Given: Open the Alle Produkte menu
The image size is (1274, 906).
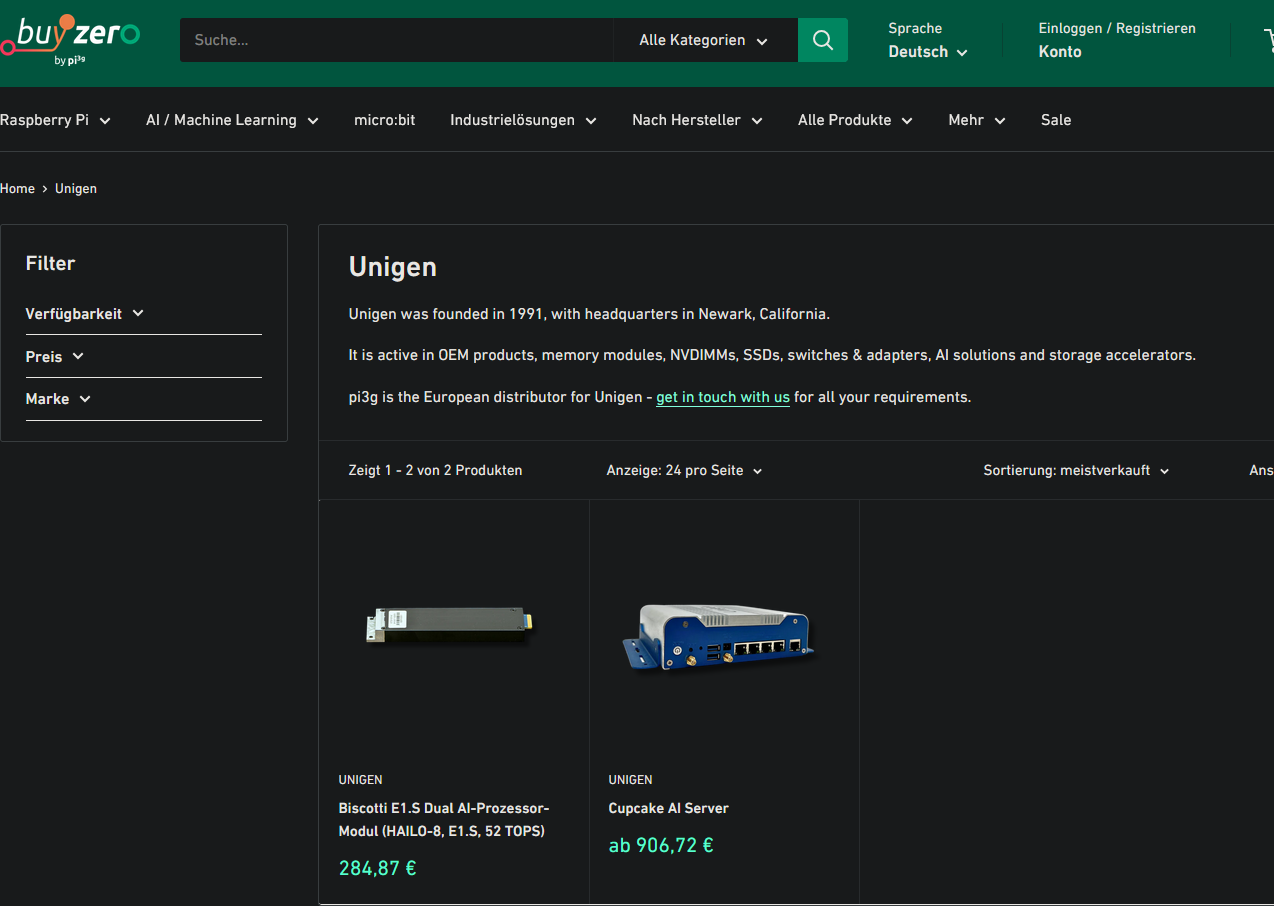Looking at the screenshot, I should point(855,120).
